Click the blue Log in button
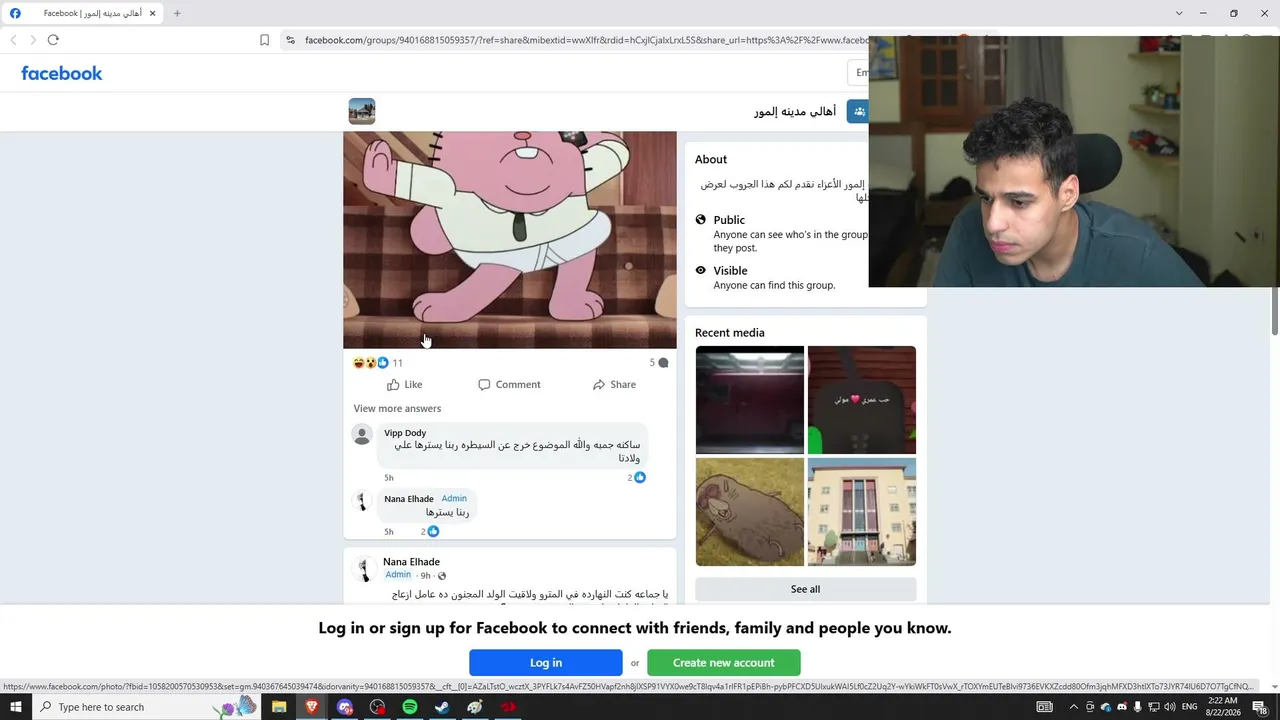This screenshot has width=1280, height=720. 546,663
